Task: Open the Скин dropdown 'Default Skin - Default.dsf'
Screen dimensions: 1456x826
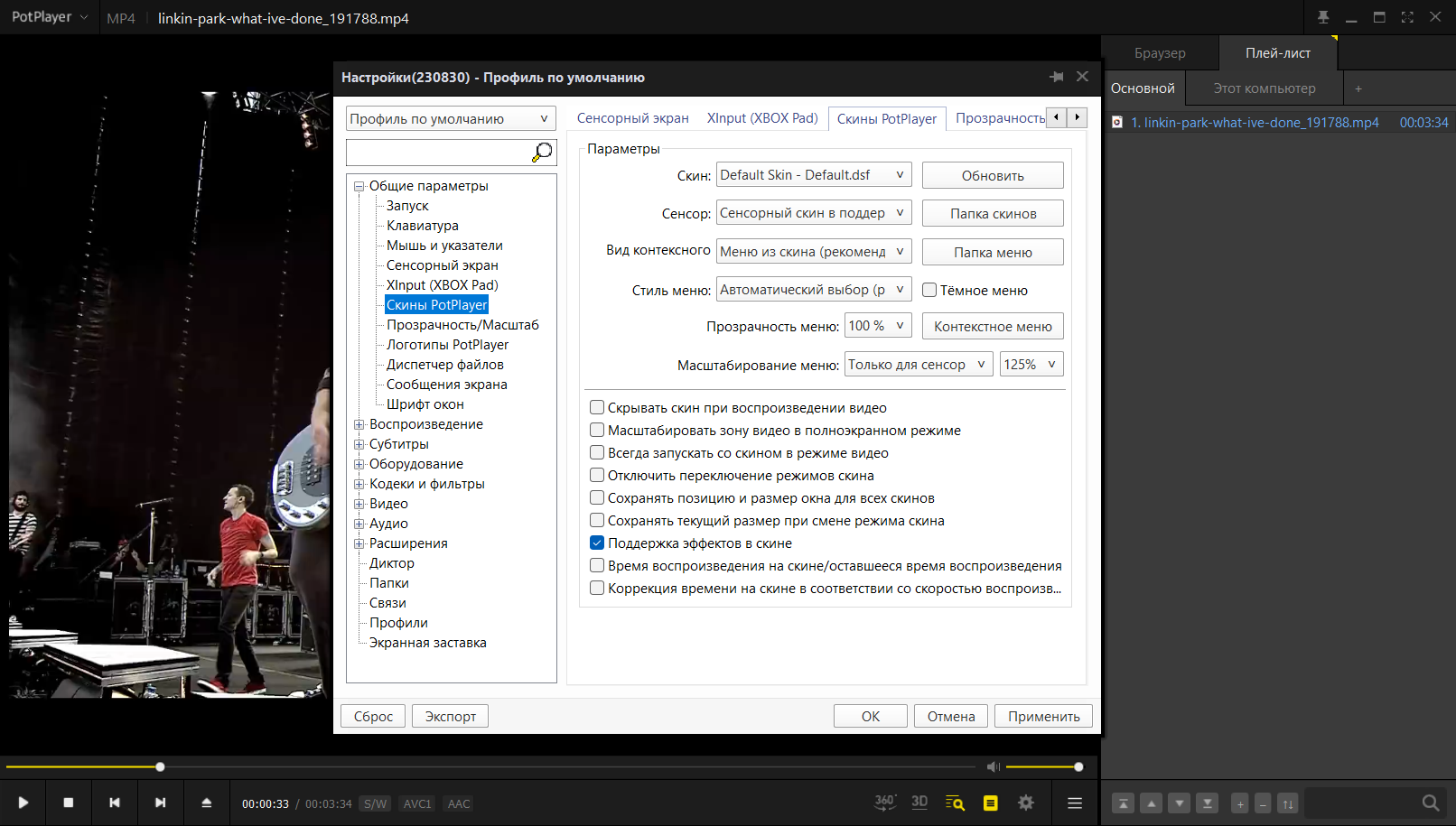Action: pyautogui.click(x=814, y=175)
